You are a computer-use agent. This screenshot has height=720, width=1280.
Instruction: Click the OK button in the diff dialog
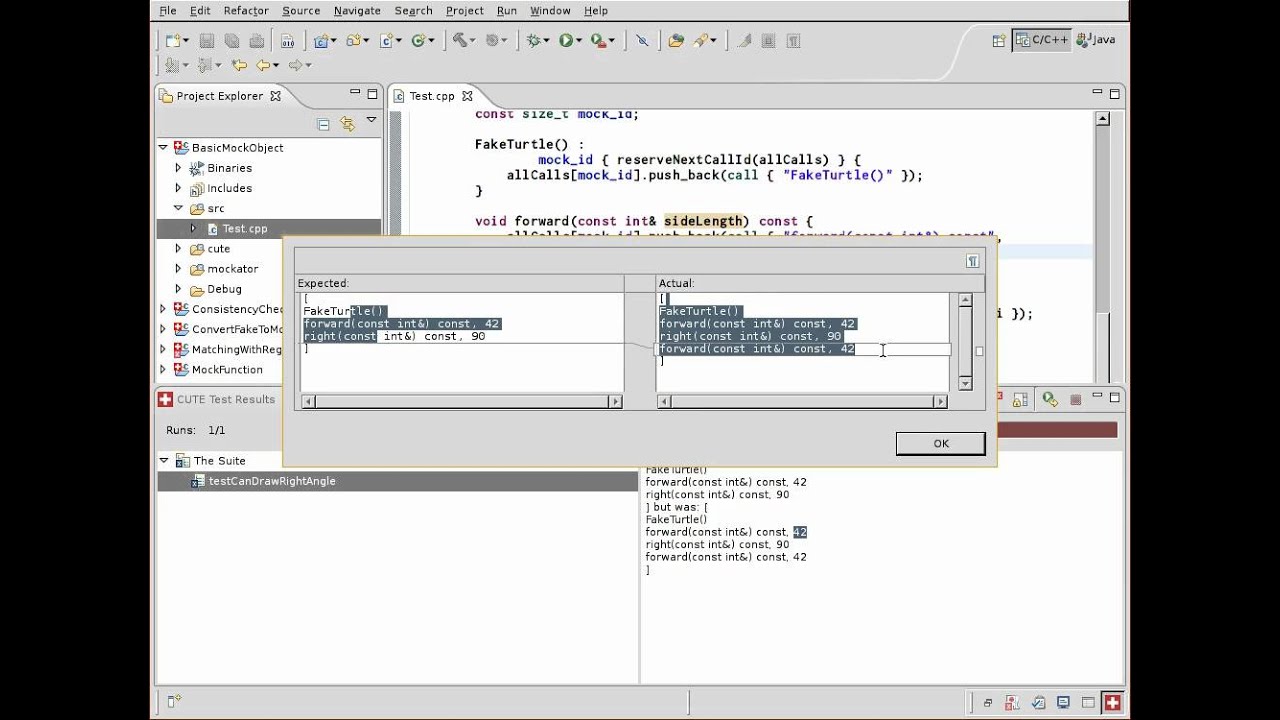pos(940,443)
